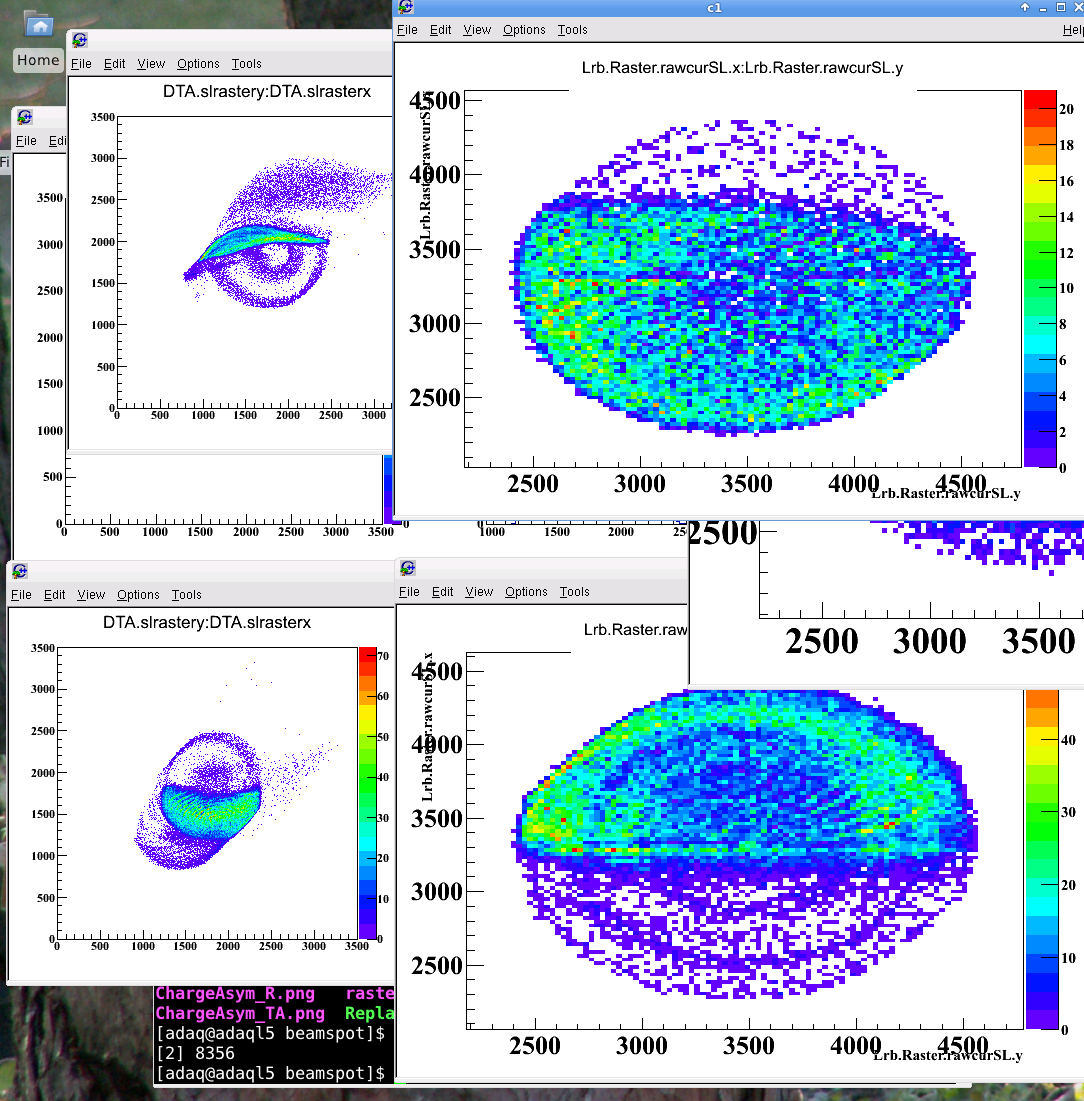This screenshot has height=1101, width=1084.
Task: Open File menu in the c1 window
Action: pyautogui.click(x=407, y=29)
